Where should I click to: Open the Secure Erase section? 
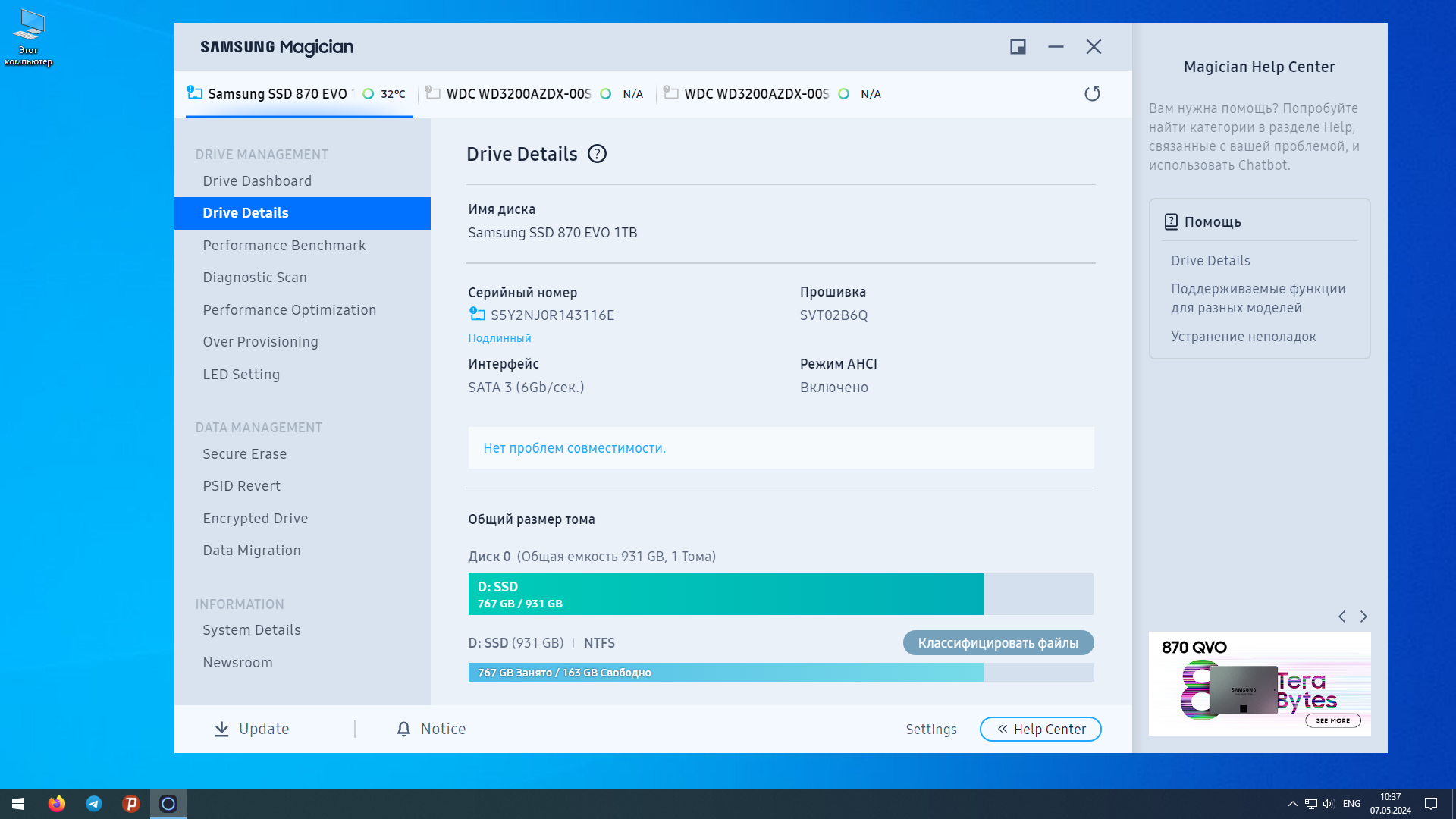(x=244, y=454)
